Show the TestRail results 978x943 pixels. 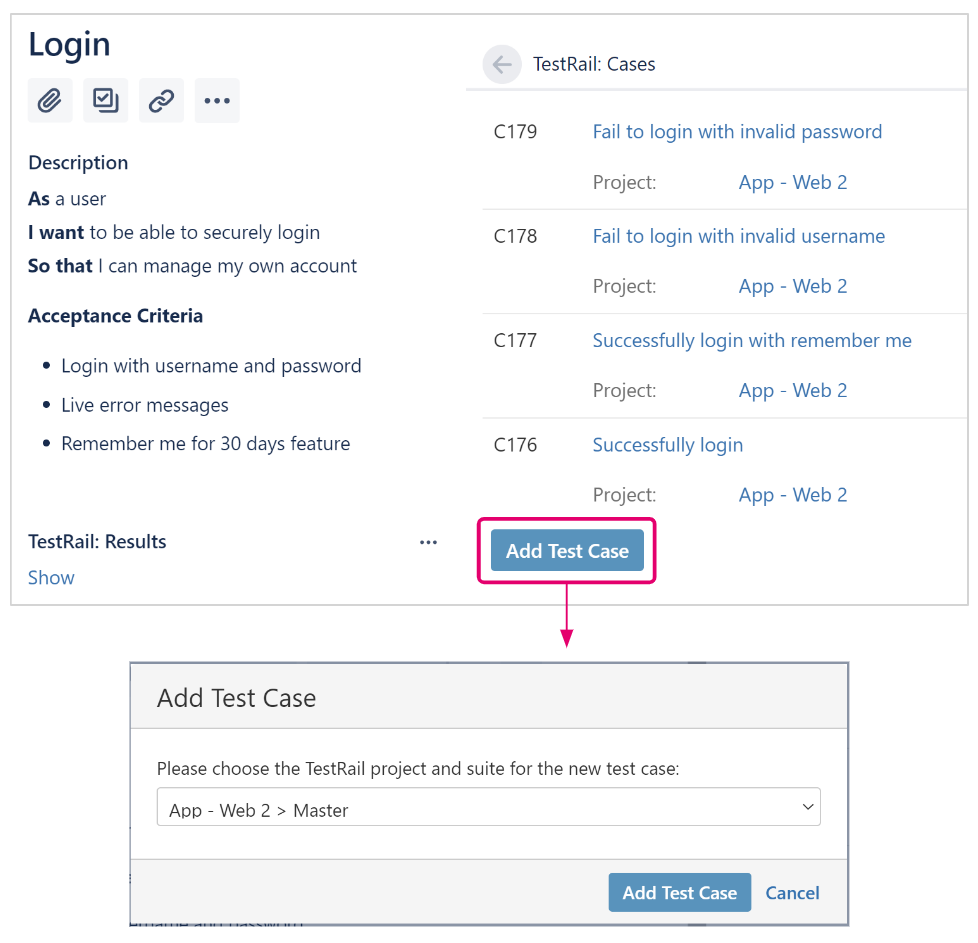[51, 578]
